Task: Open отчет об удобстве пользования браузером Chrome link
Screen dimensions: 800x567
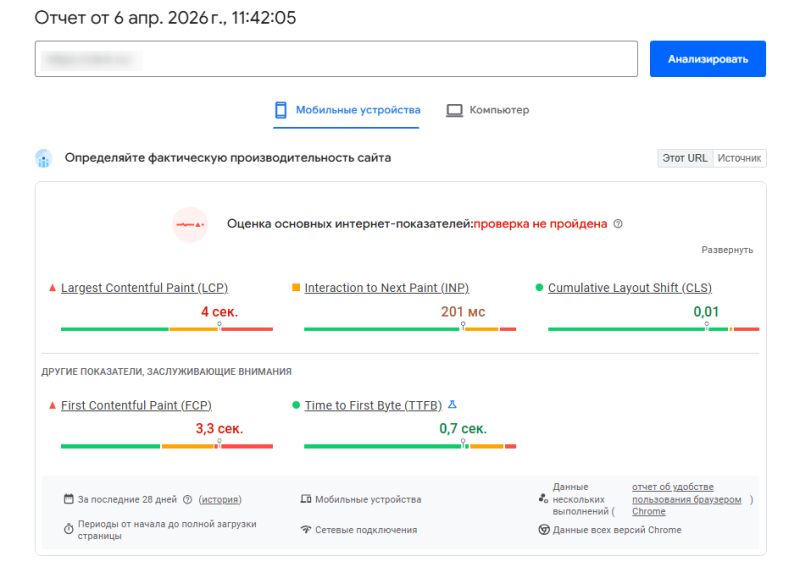Action: click(x=686, y=499)
